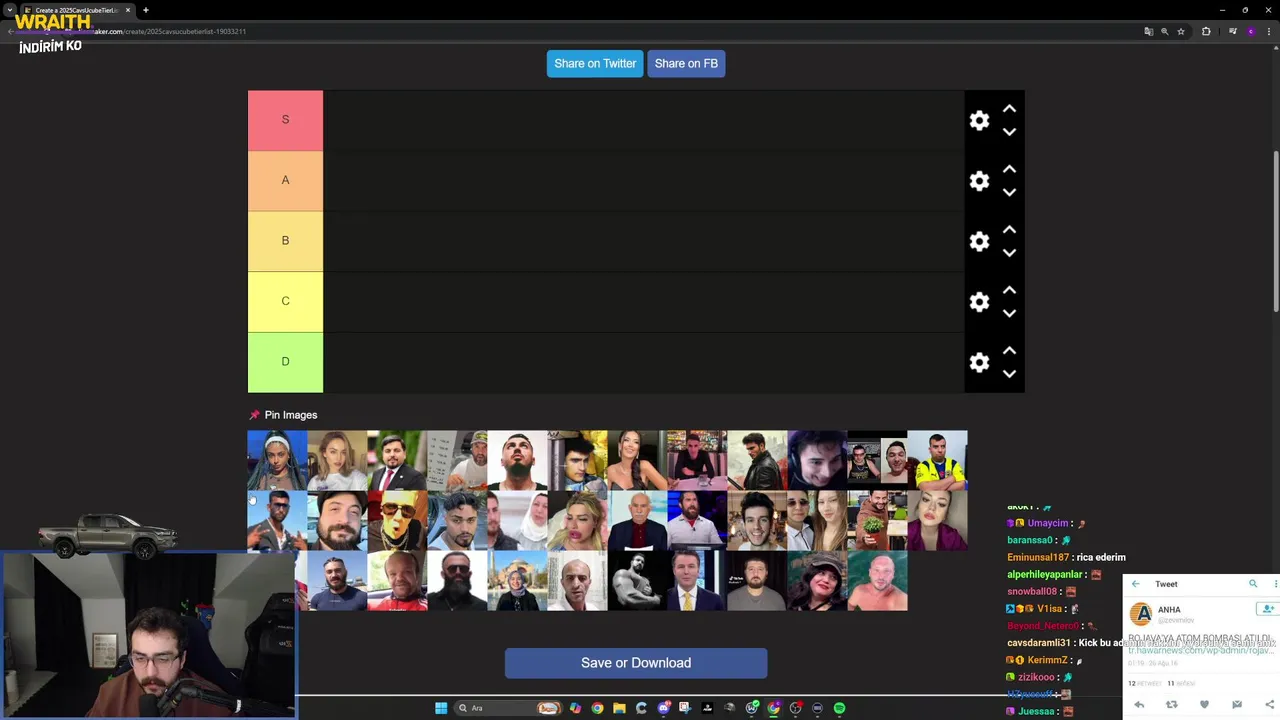Move the C tier row up
Screen dimensions: 1280x720
coord(1009,290)
